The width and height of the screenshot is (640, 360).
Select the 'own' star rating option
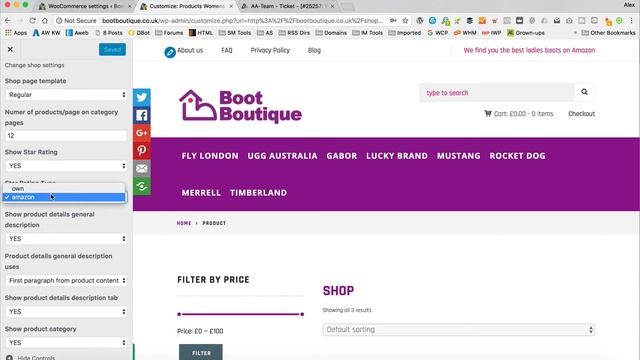tap(64, 189)
